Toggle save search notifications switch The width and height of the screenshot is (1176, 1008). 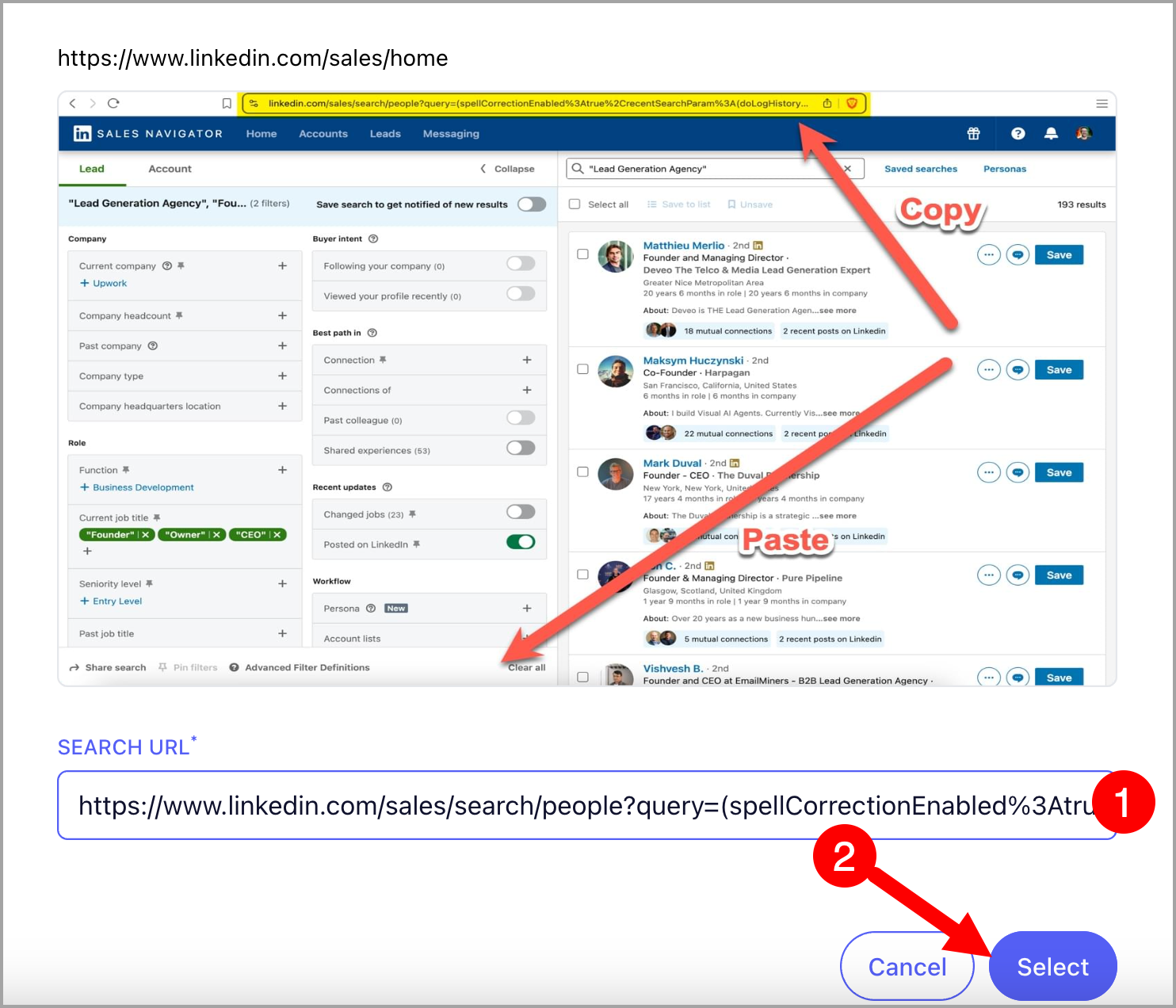tap(532, 204)
